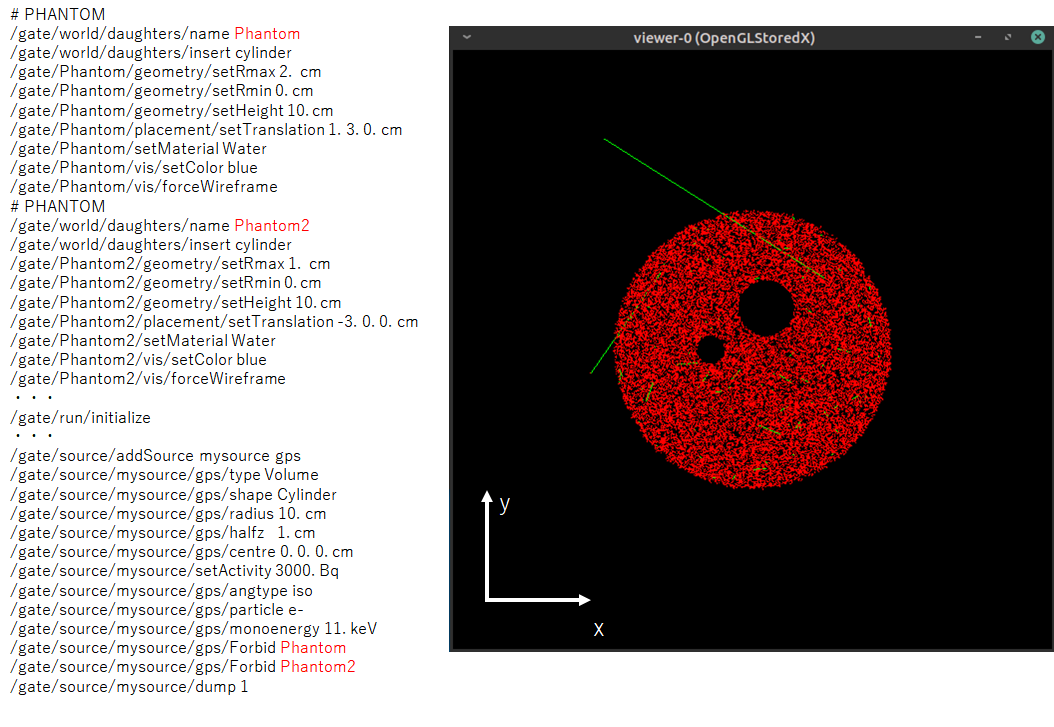This screenshot has height=727, width=1054.
Task: Click the line '/gate/source/mysource/gps/halfz 1. cm'
Action: click(x=163, y=533)
